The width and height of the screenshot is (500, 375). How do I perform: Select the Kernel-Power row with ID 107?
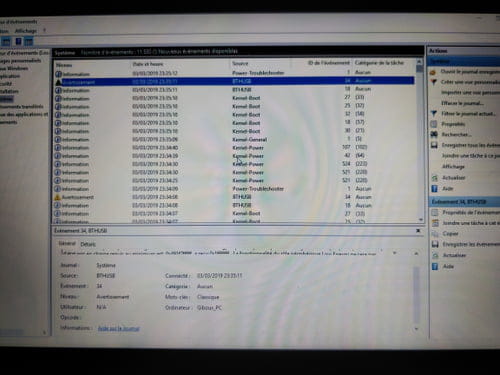coord(235,147)
